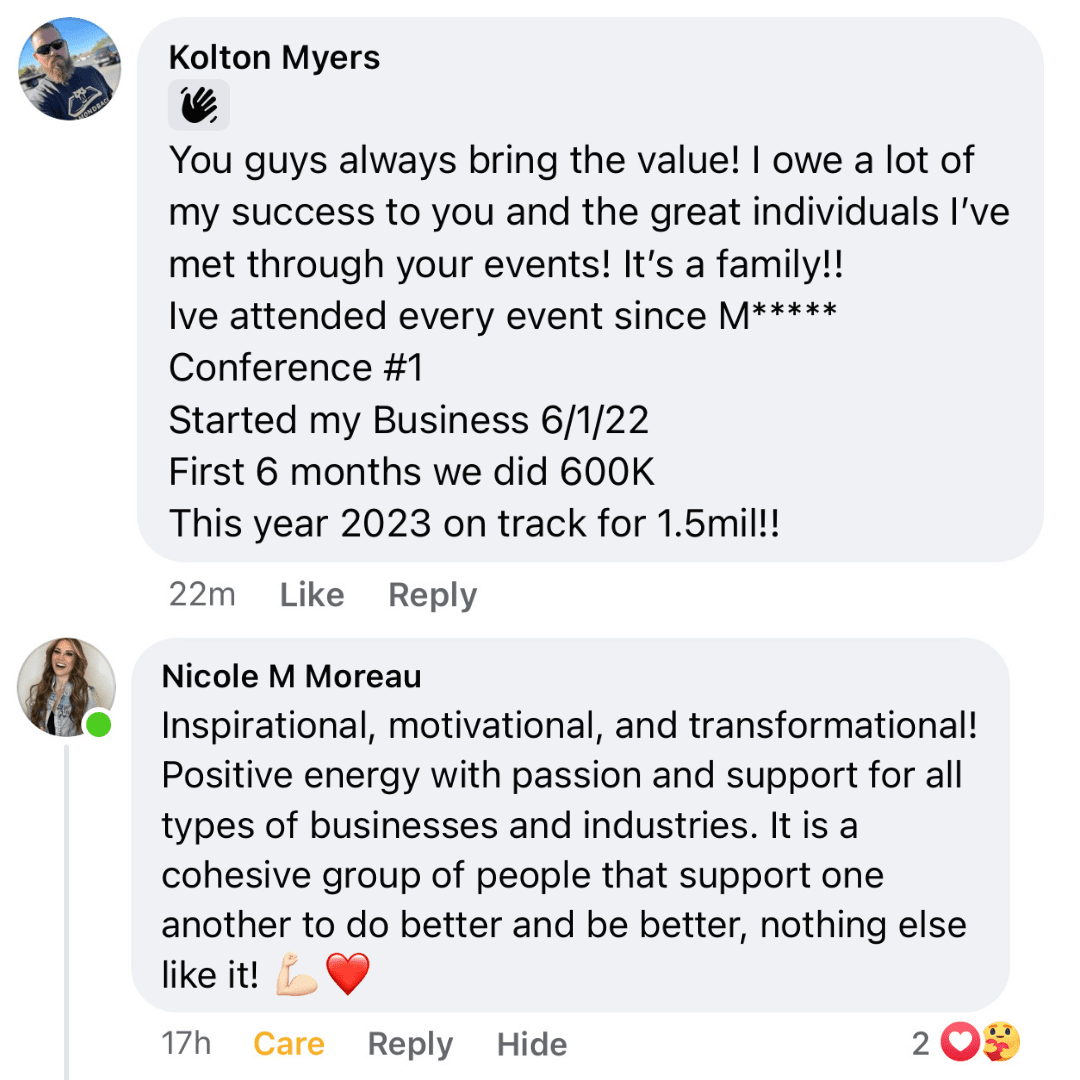Open the reaction count of 2
The height and width of the screenshot is (1080, 1080).
tap(921, 1044)
